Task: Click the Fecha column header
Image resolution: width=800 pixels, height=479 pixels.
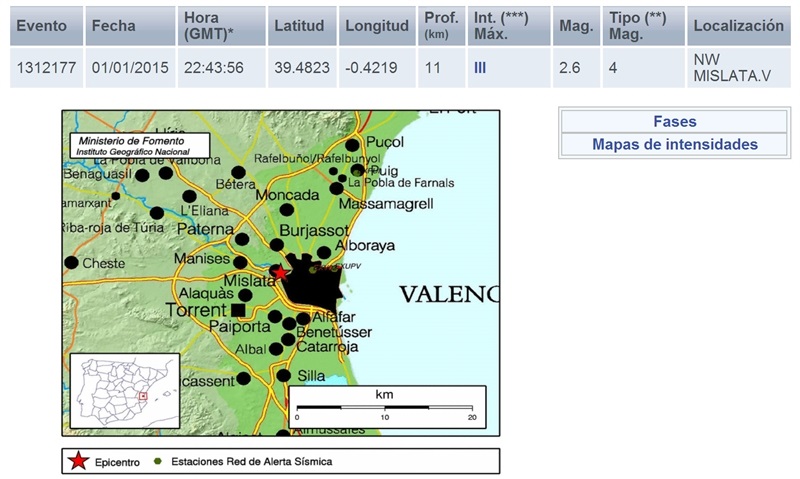Action: click(113, 25)
